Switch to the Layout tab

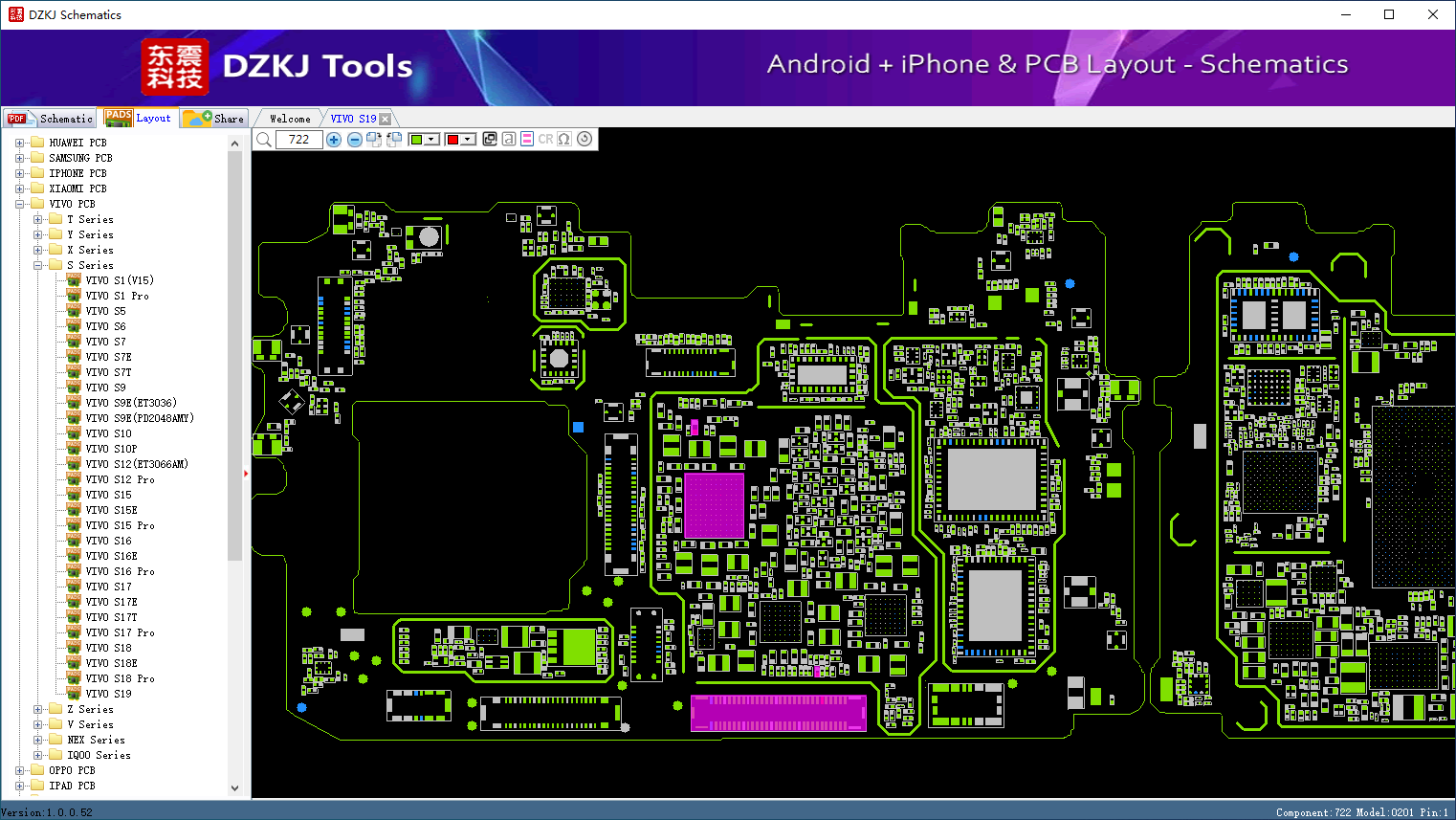point(139,118)
